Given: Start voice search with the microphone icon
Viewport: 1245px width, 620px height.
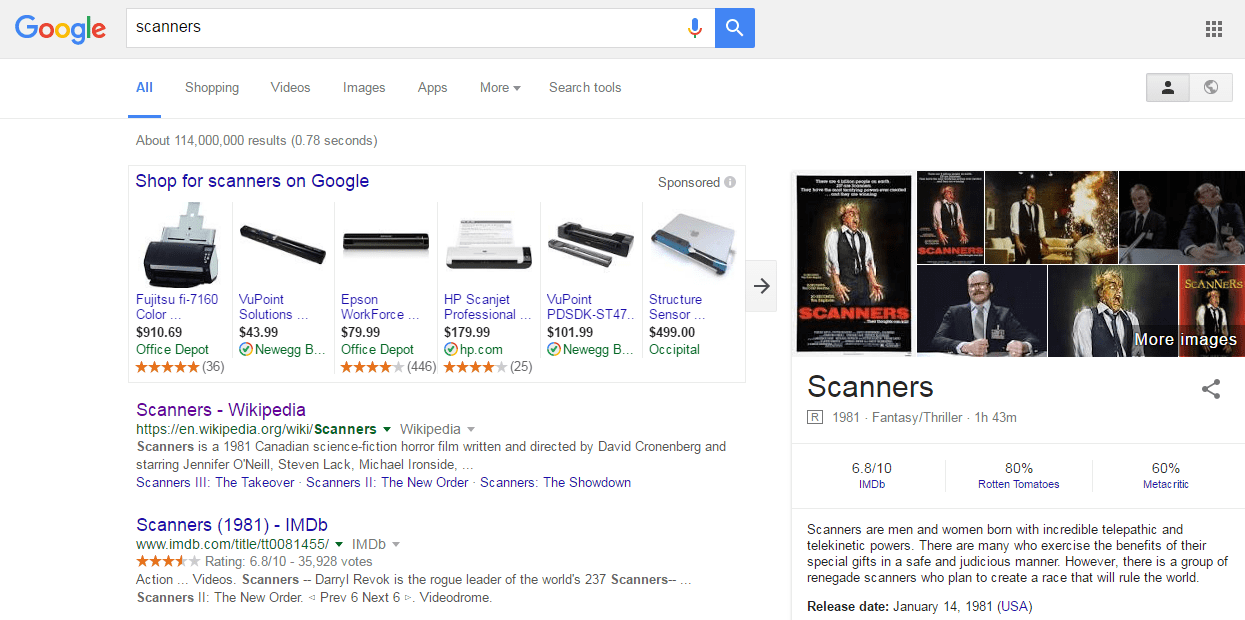Looking at the screenshot, I should click(694, 28).
